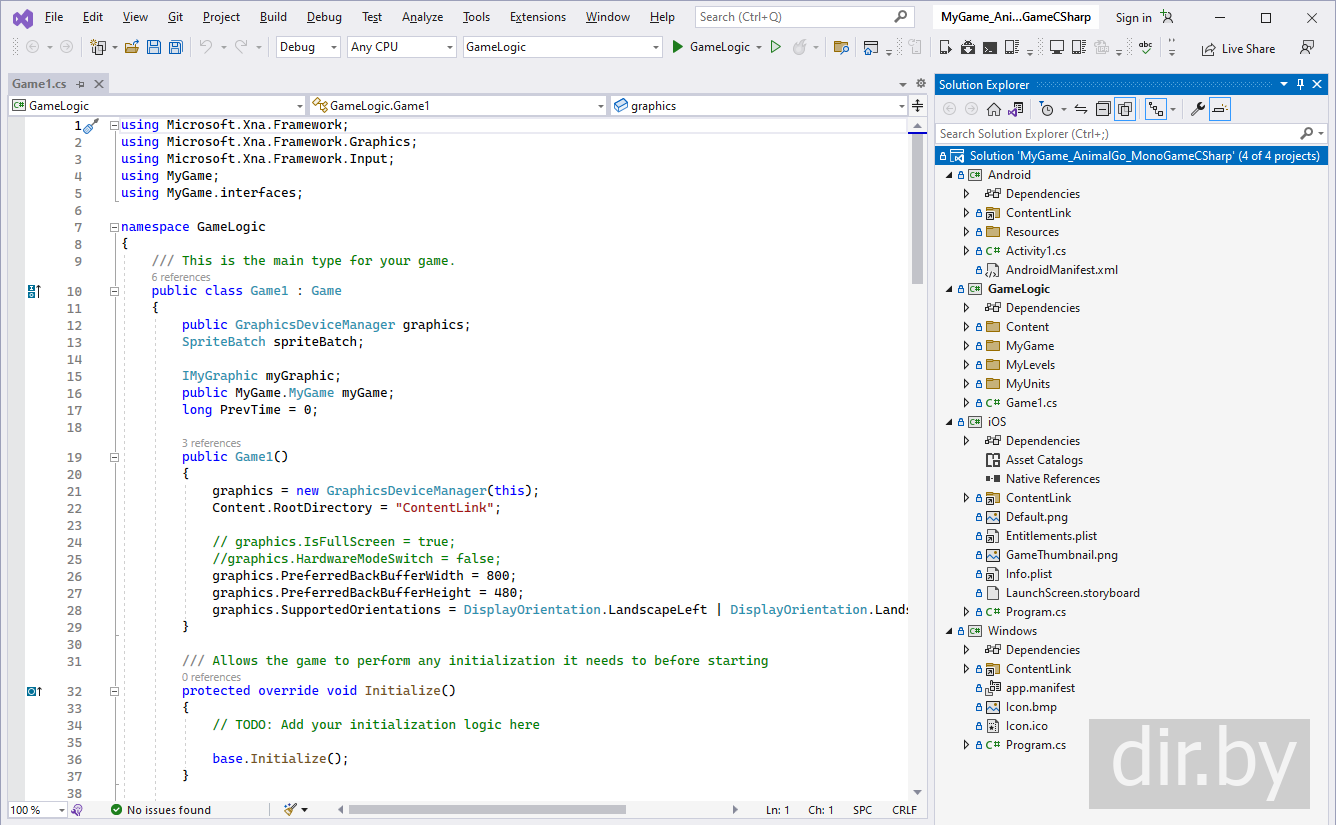Click the Sign in link
1336x825 pixels.
(x=1133, y=18)
